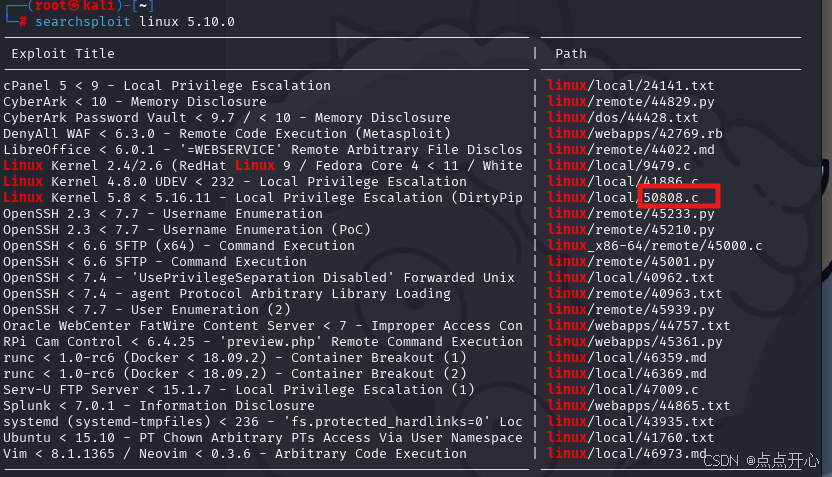Click path 'linux/local/50808.c'

pos(622,197)
